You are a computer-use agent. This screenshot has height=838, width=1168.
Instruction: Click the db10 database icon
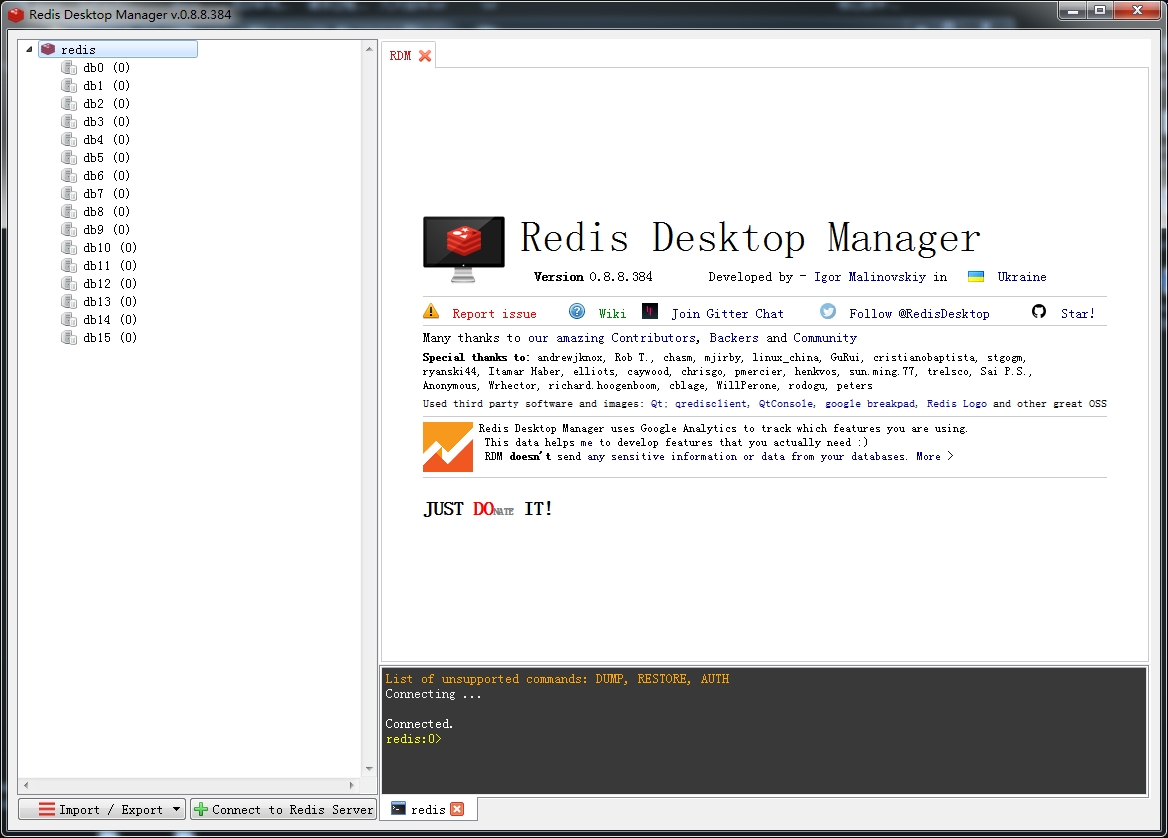tap(69, 247)
